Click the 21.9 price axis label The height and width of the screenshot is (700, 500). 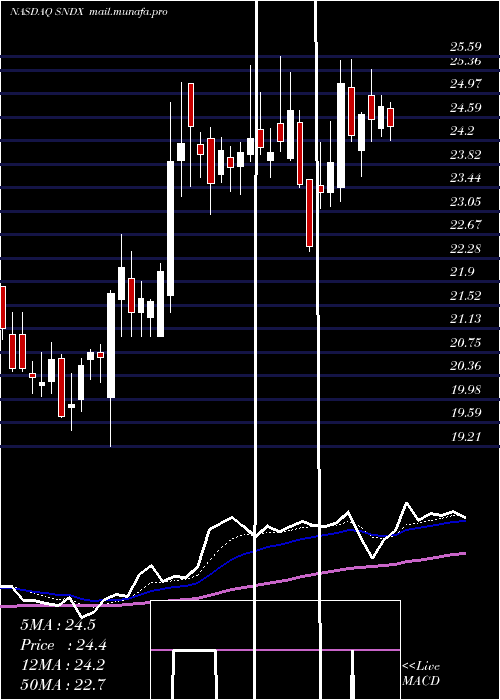click(x=462, y=272)
